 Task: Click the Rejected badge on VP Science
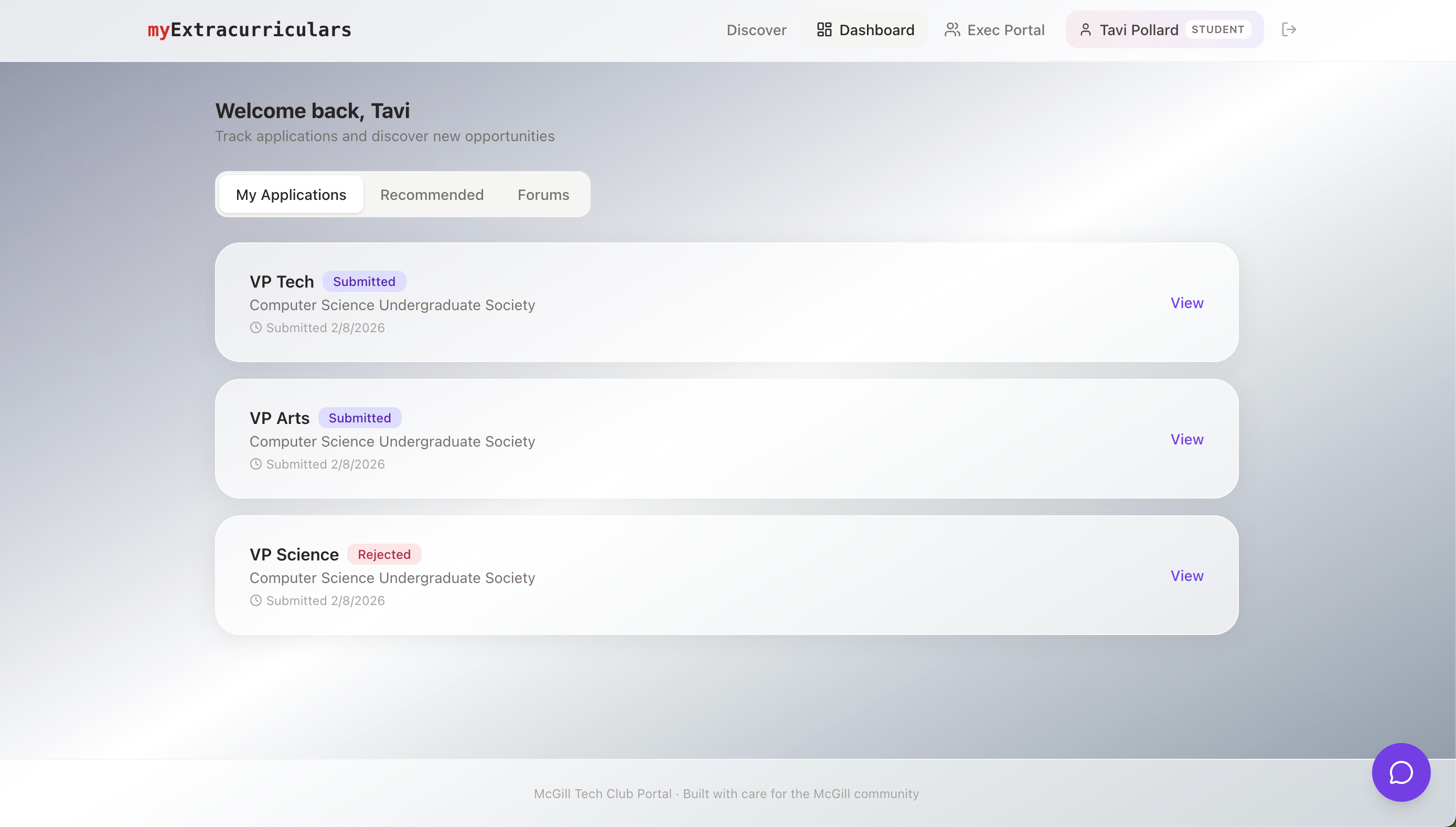pyautogui.click(x=384, y=554)
